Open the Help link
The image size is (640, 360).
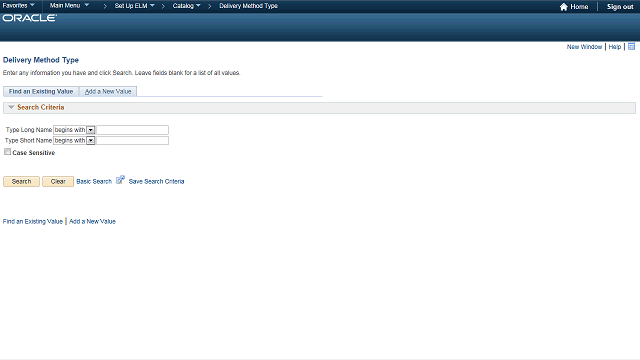point(615,47)
